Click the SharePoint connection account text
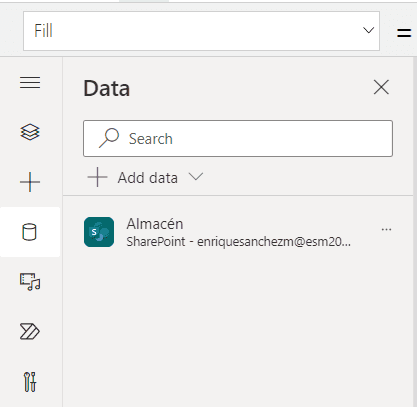This screenshot has height=407, width=417. point(238,242)
